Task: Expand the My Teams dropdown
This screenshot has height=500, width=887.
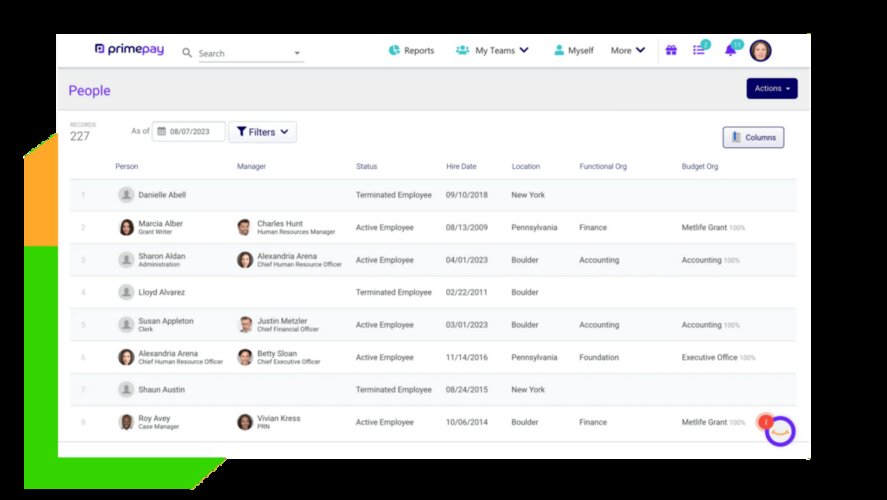Action: 492,50
